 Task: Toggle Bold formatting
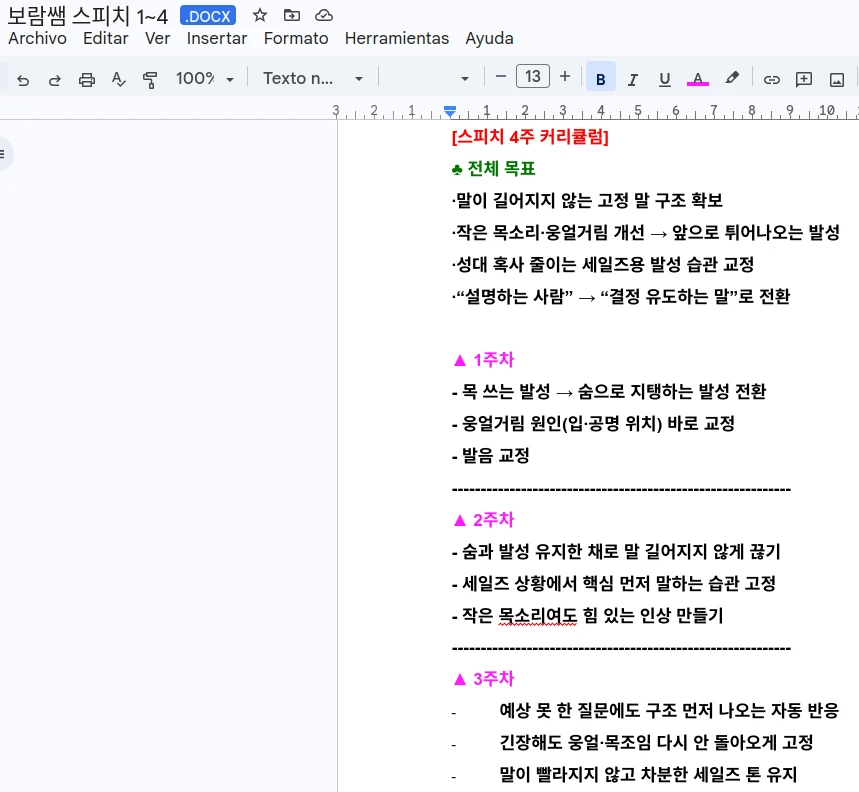[x=600, y=79]
